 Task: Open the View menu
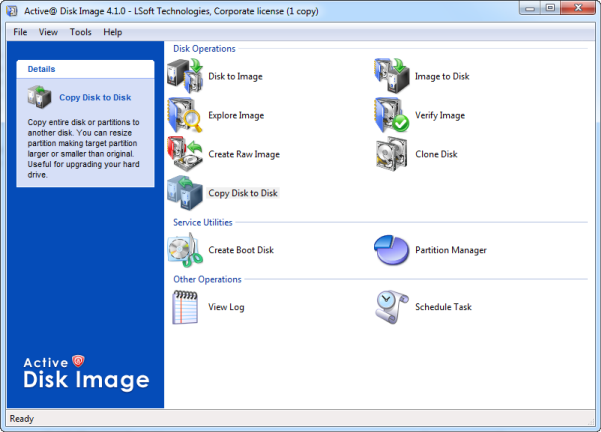48,32
